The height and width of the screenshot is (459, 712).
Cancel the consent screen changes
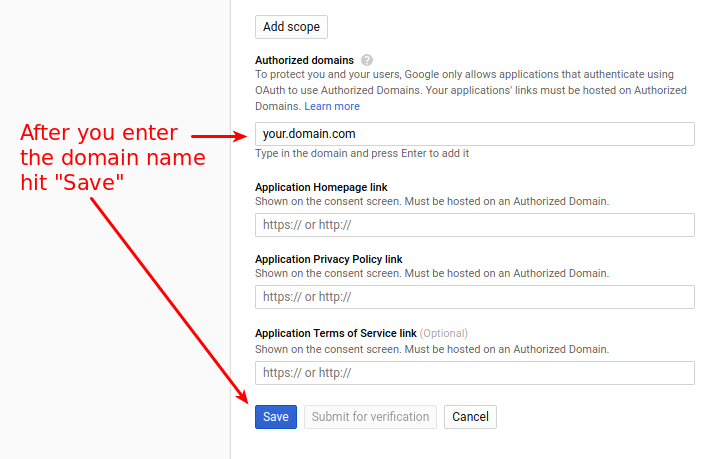(470, 417)
